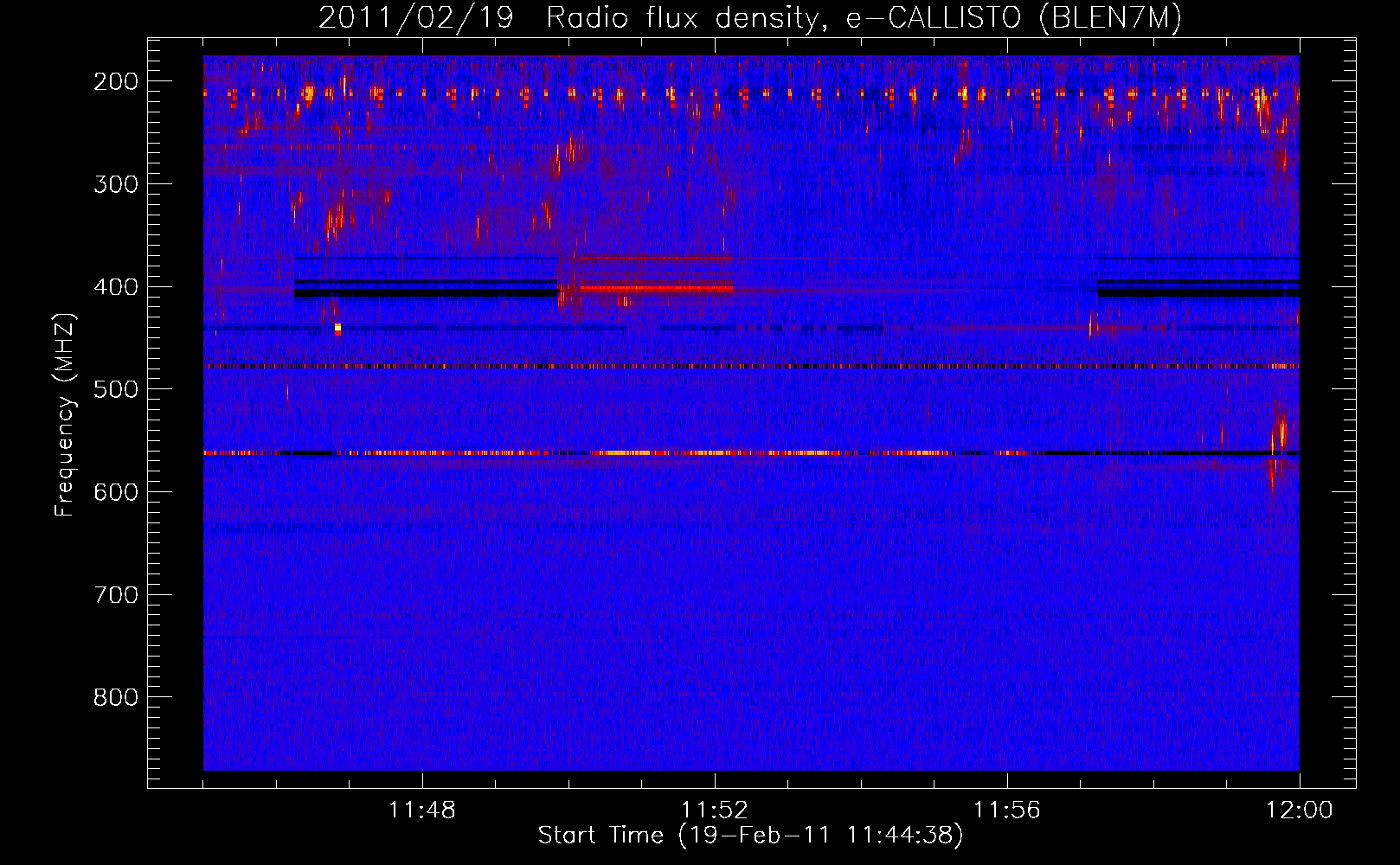Click the plot title '2011/02/19 Radio flux density'

(x=749, y=18)
